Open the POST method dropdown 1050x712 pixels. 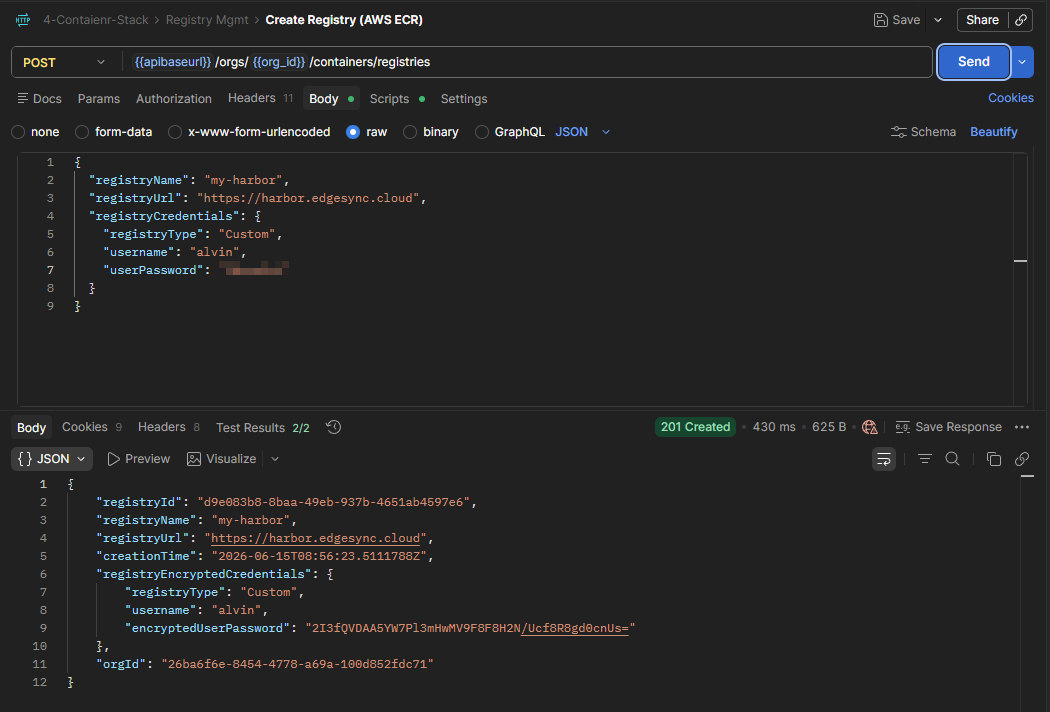(x=64, y=62)
